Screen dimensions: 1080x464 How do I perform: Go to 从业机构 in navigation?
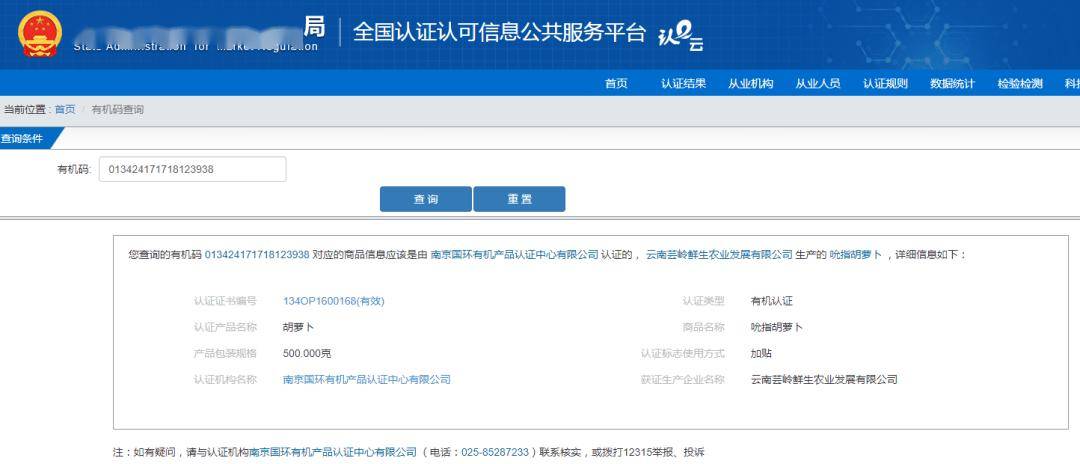pos(750,84)
